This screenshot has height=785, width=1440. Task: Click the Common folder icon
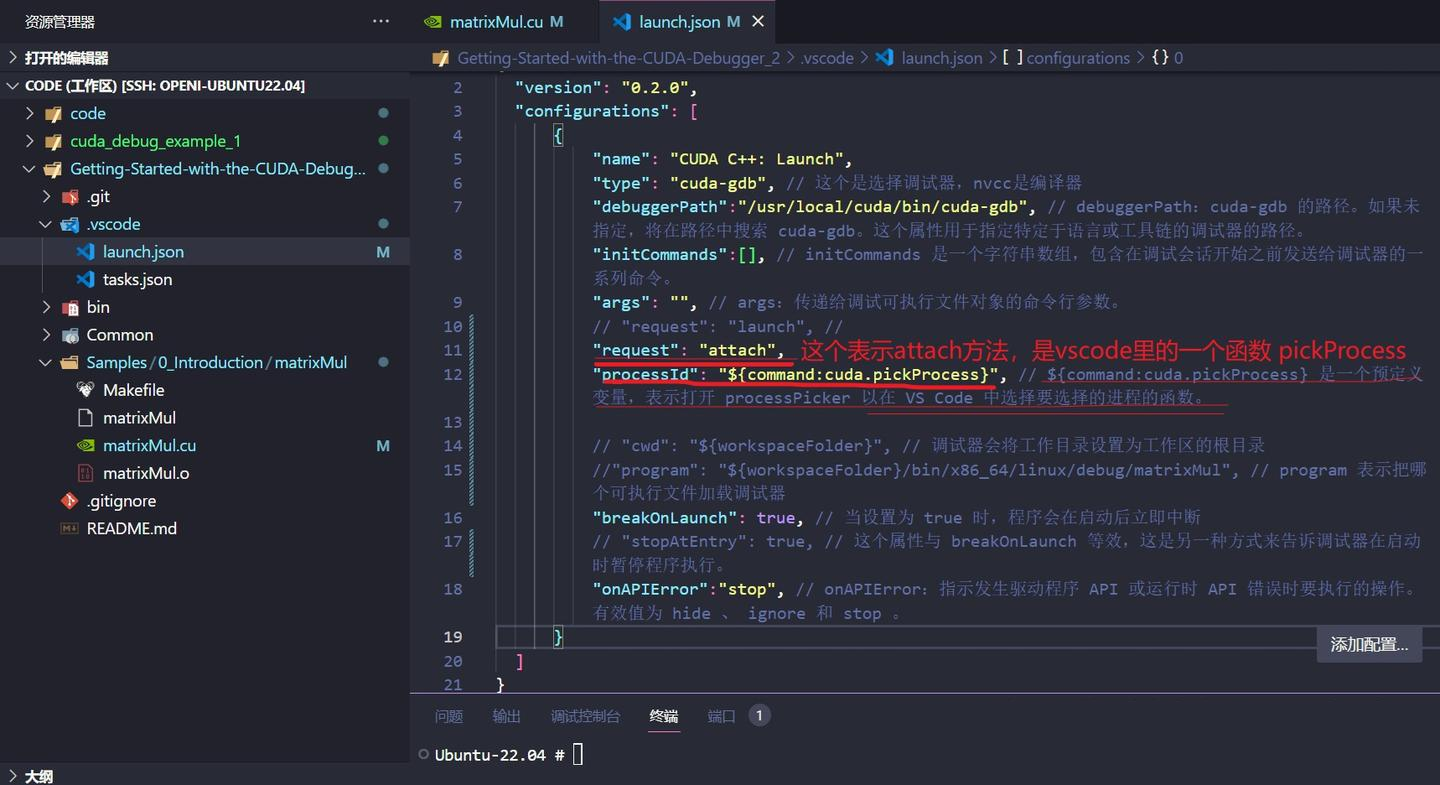point(70,335)
